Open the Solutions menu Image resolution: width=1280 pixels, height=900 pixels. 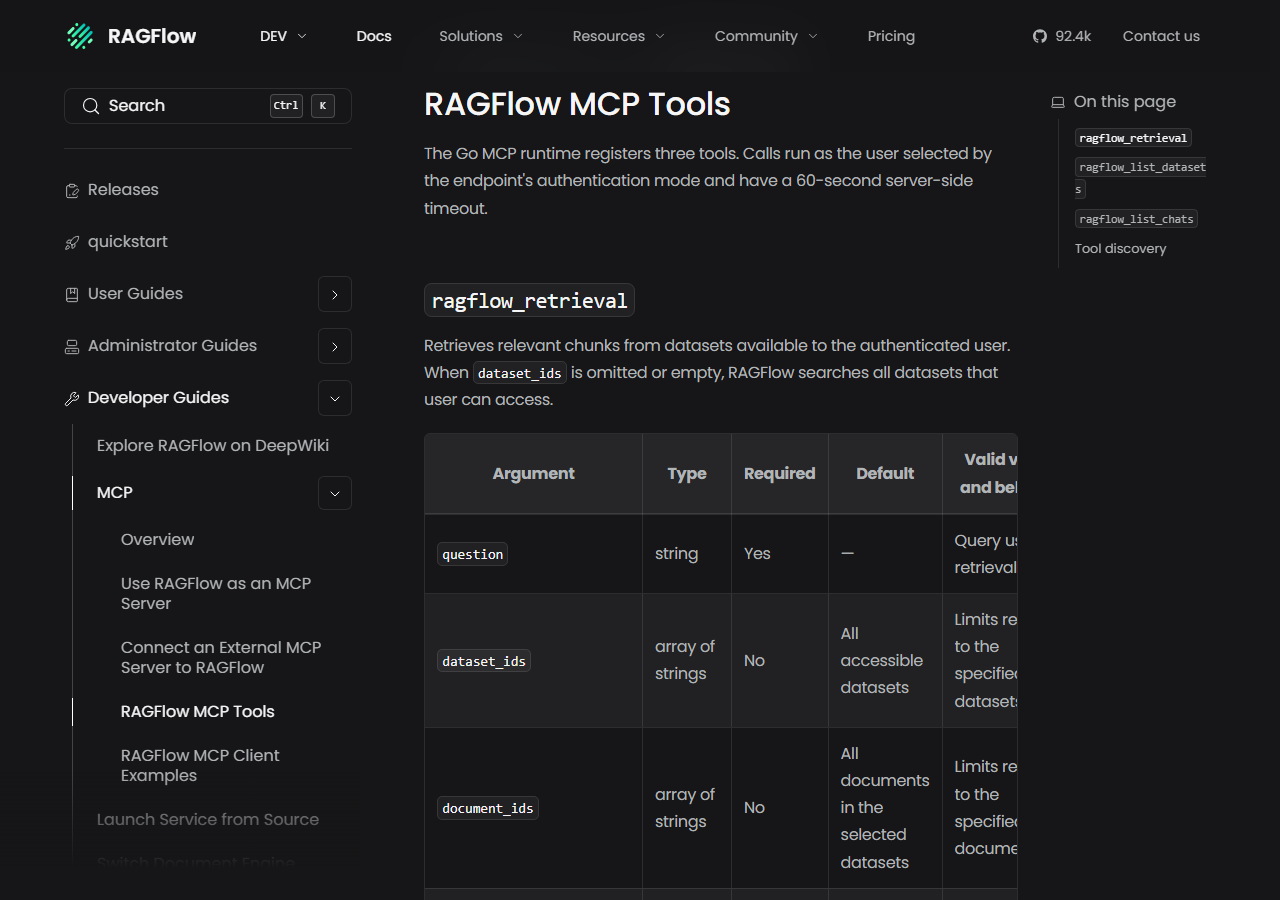(481, 36)
